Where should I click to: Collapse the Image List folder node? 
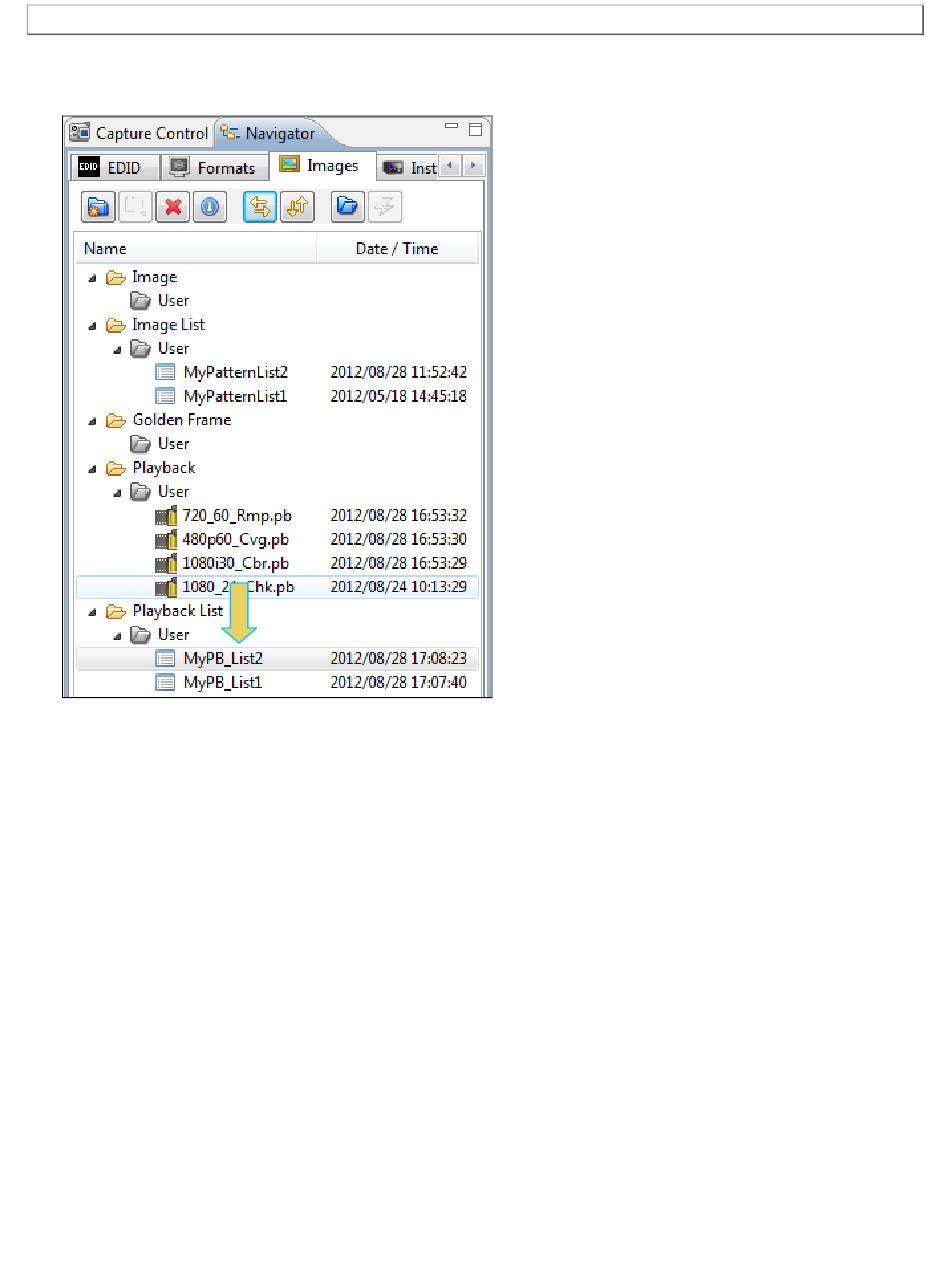93,325
